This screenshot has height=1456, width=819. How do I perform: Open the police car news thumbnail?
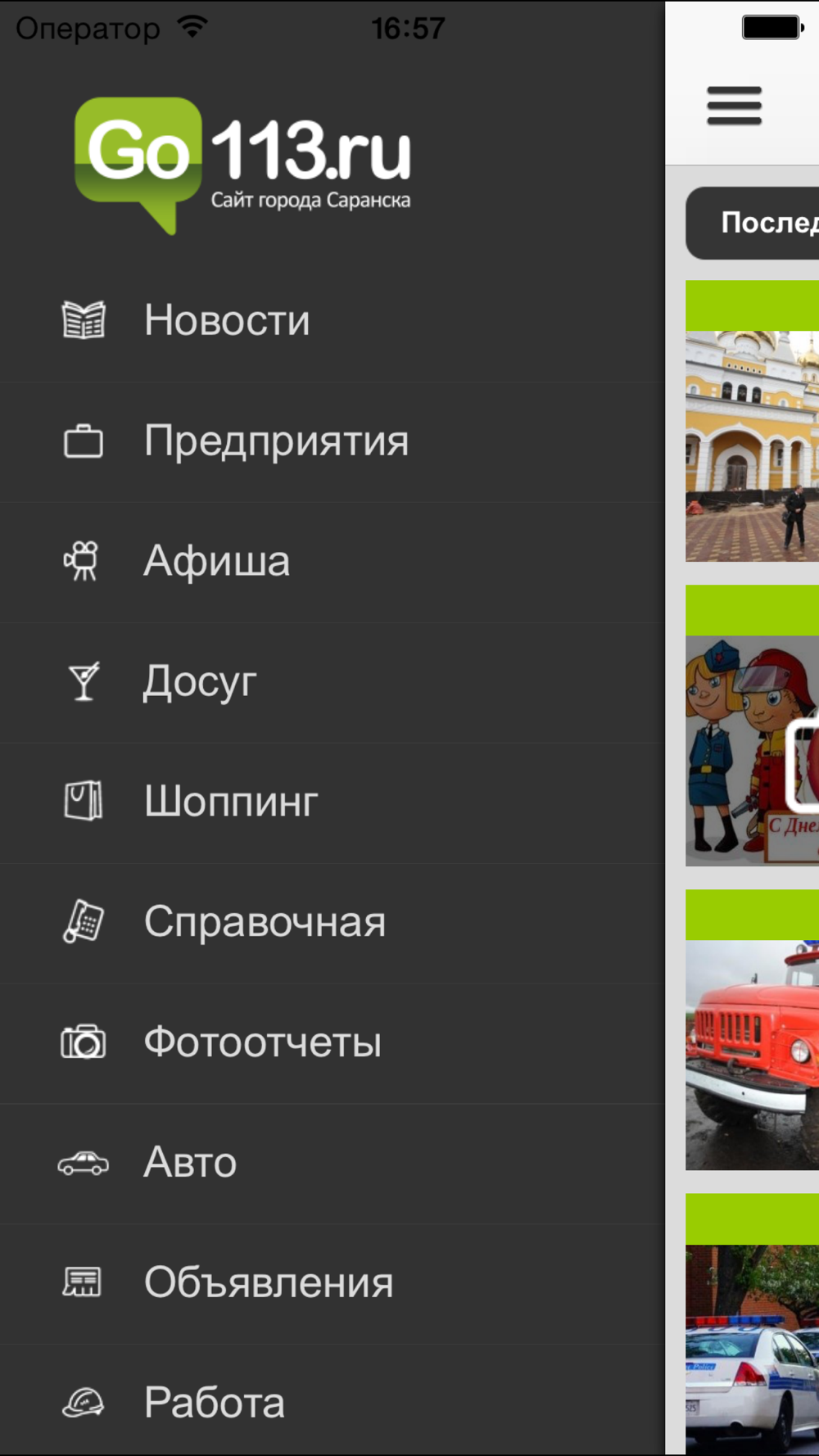[x=753, y=1350]
